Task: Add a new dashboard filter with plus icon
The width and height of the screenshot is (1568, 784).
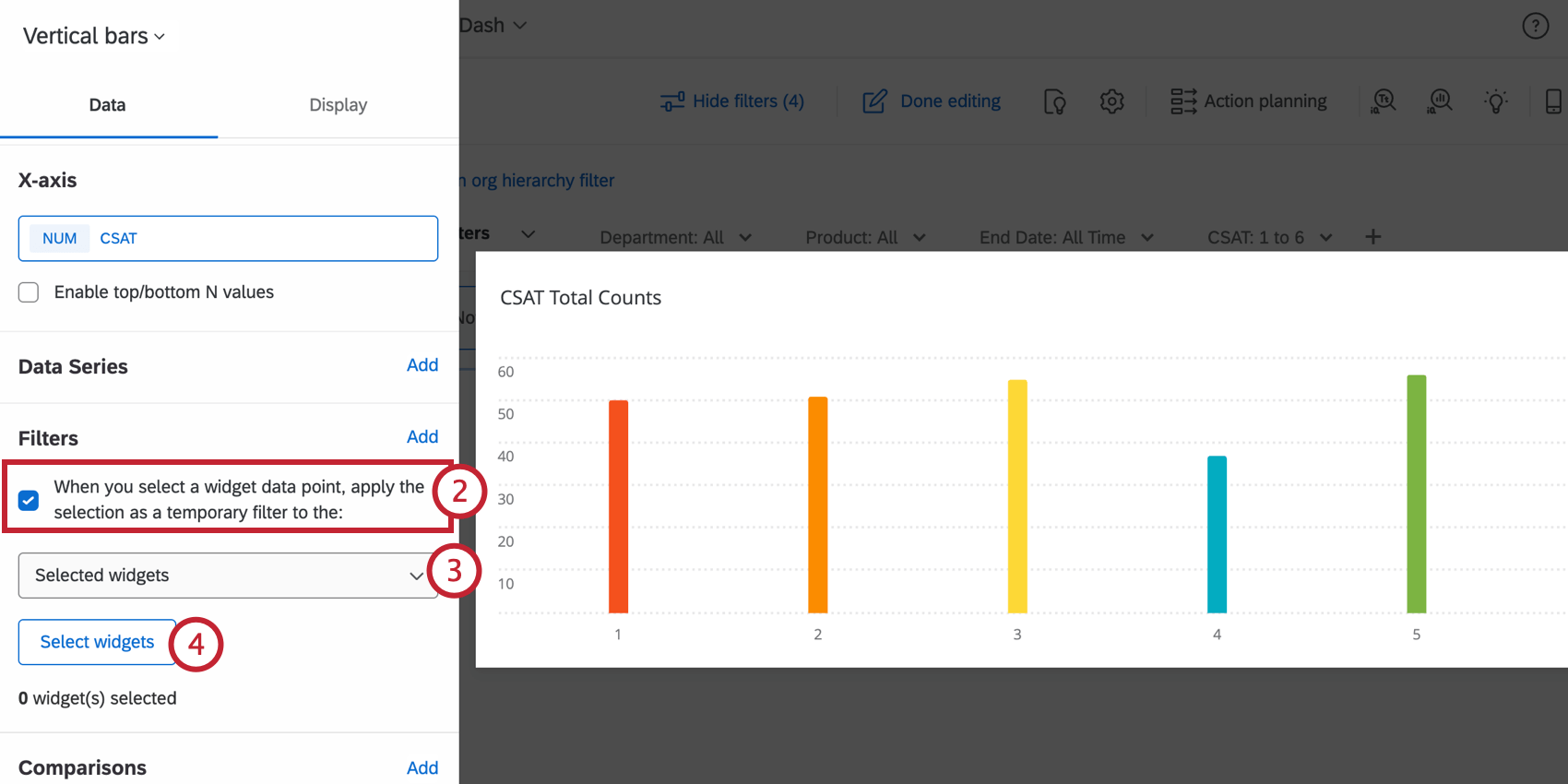Action: (1373, 237)
